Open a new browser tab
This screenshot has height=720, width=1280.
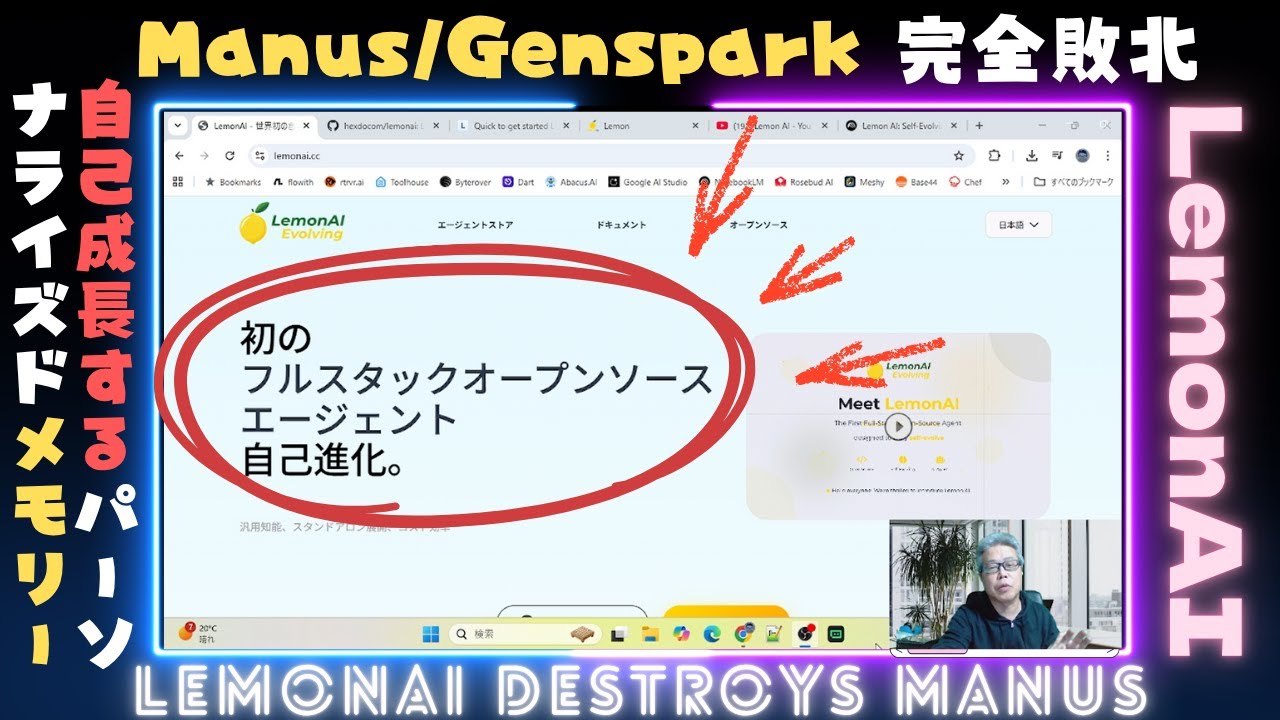pos(979,126)
